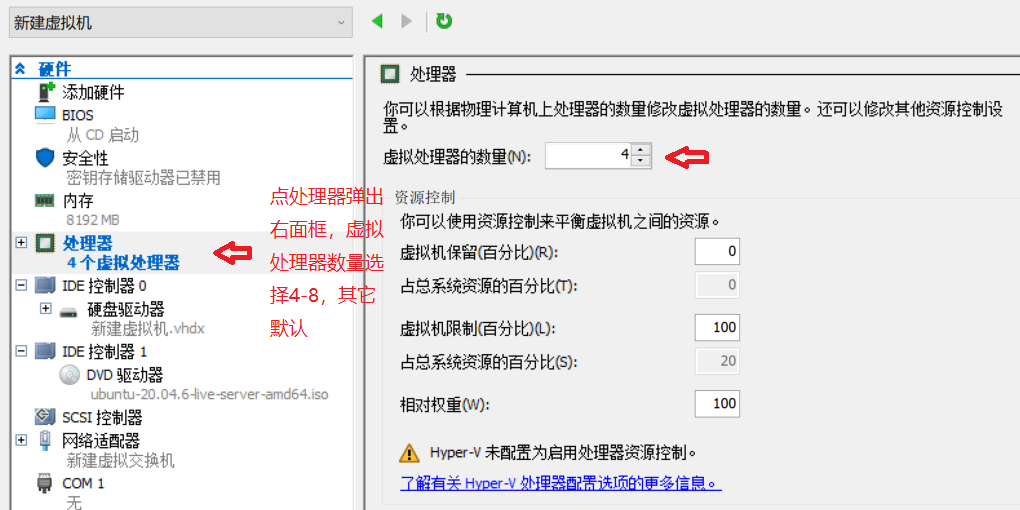Open the Hyper-V processor configuration info link
The width and height of the screenshot is (1020, 510).
[x=560, y=483]
